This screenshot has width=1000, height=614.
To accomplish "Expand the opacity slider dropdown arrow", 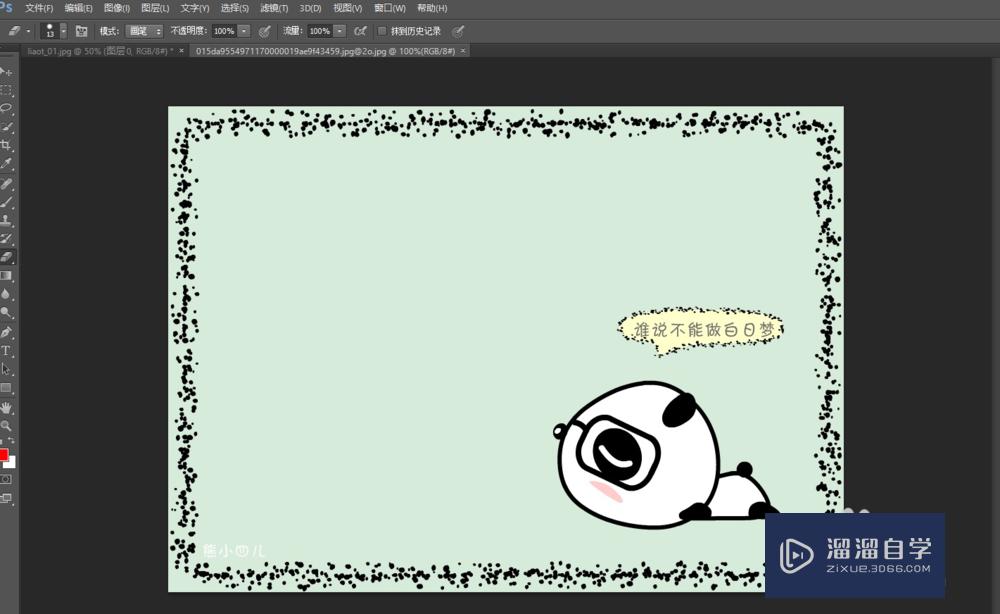I will tap(244, 31).
